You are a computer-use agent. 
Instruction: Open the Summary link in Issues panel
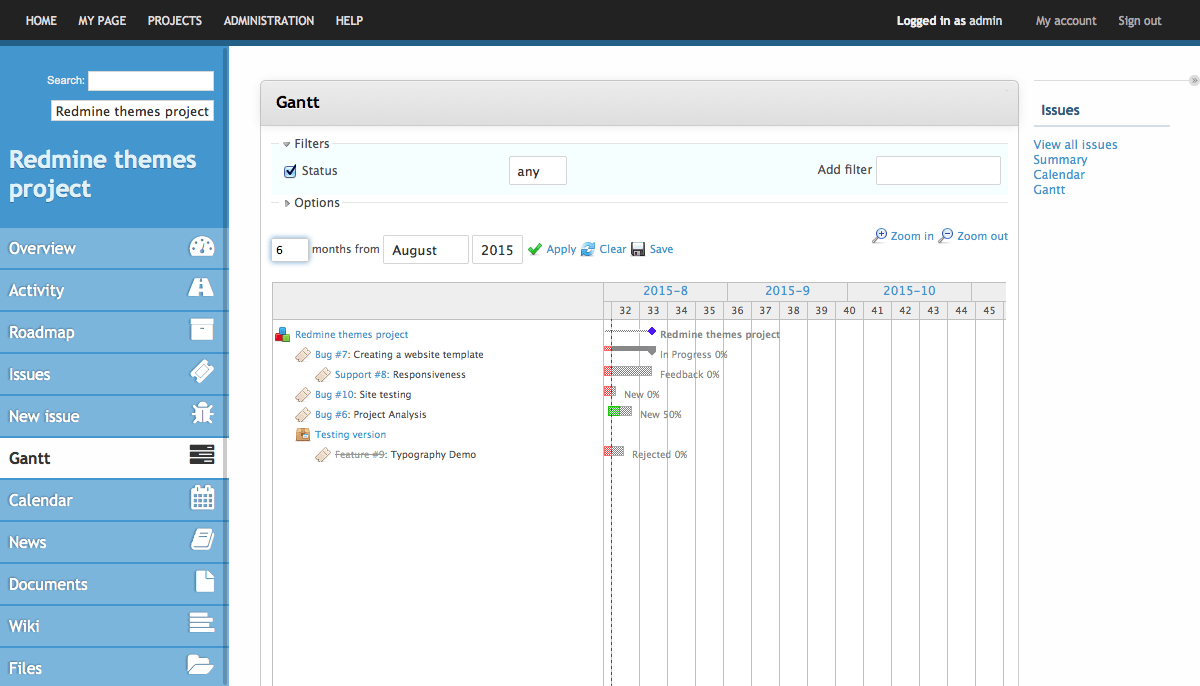click(1060, 159)
